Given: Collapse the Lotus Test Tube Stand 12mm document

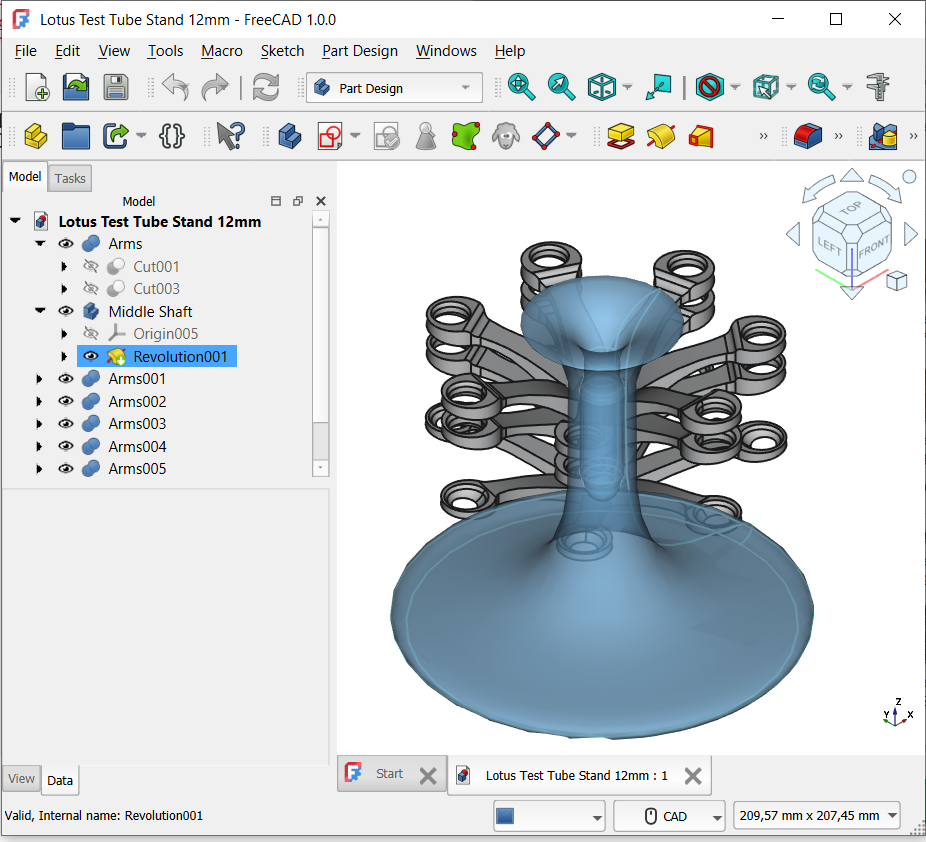Looking at the screenshot, I should coord(15,221).
